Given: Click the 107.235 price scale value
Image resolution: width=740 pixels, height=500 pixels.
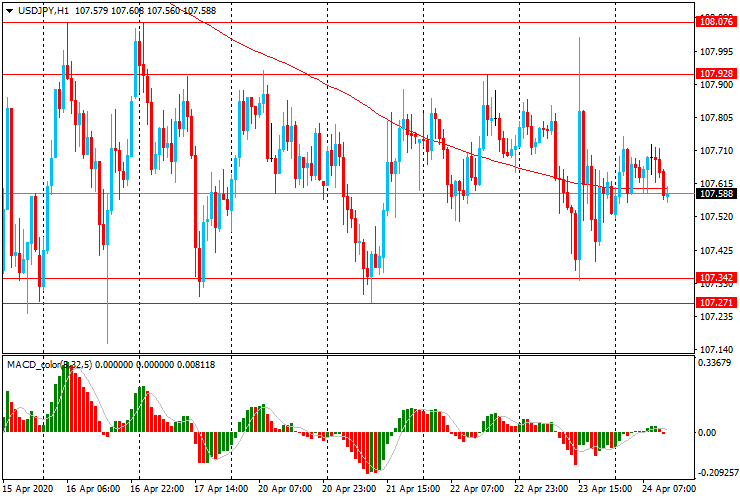Looking at the screenshot, I should (x=716, y=316).
